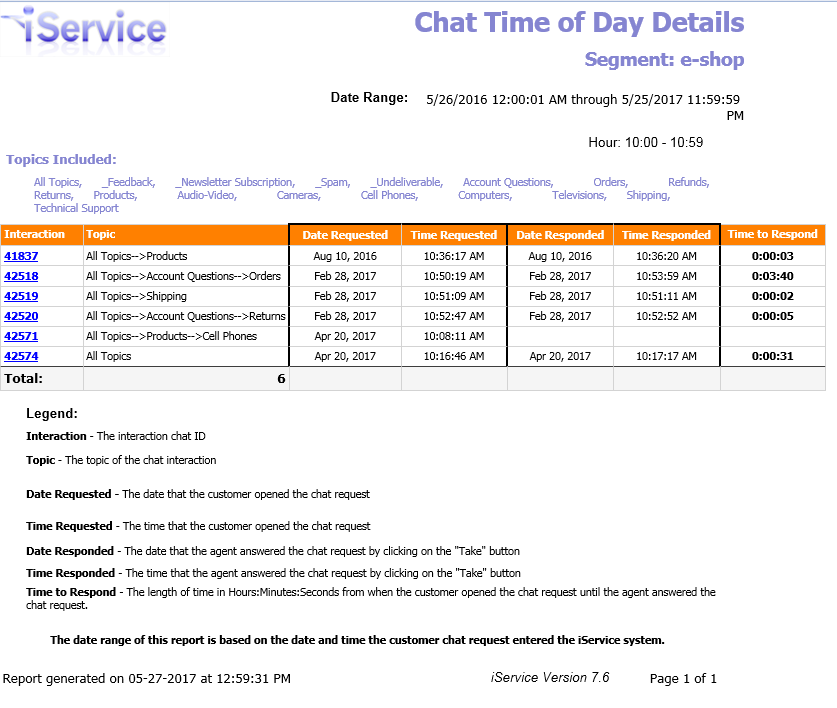The height and width of the screenshot is (708, 837).
Task: Click the 'iService Version 7.6' footer text
Action: point(550,678)
